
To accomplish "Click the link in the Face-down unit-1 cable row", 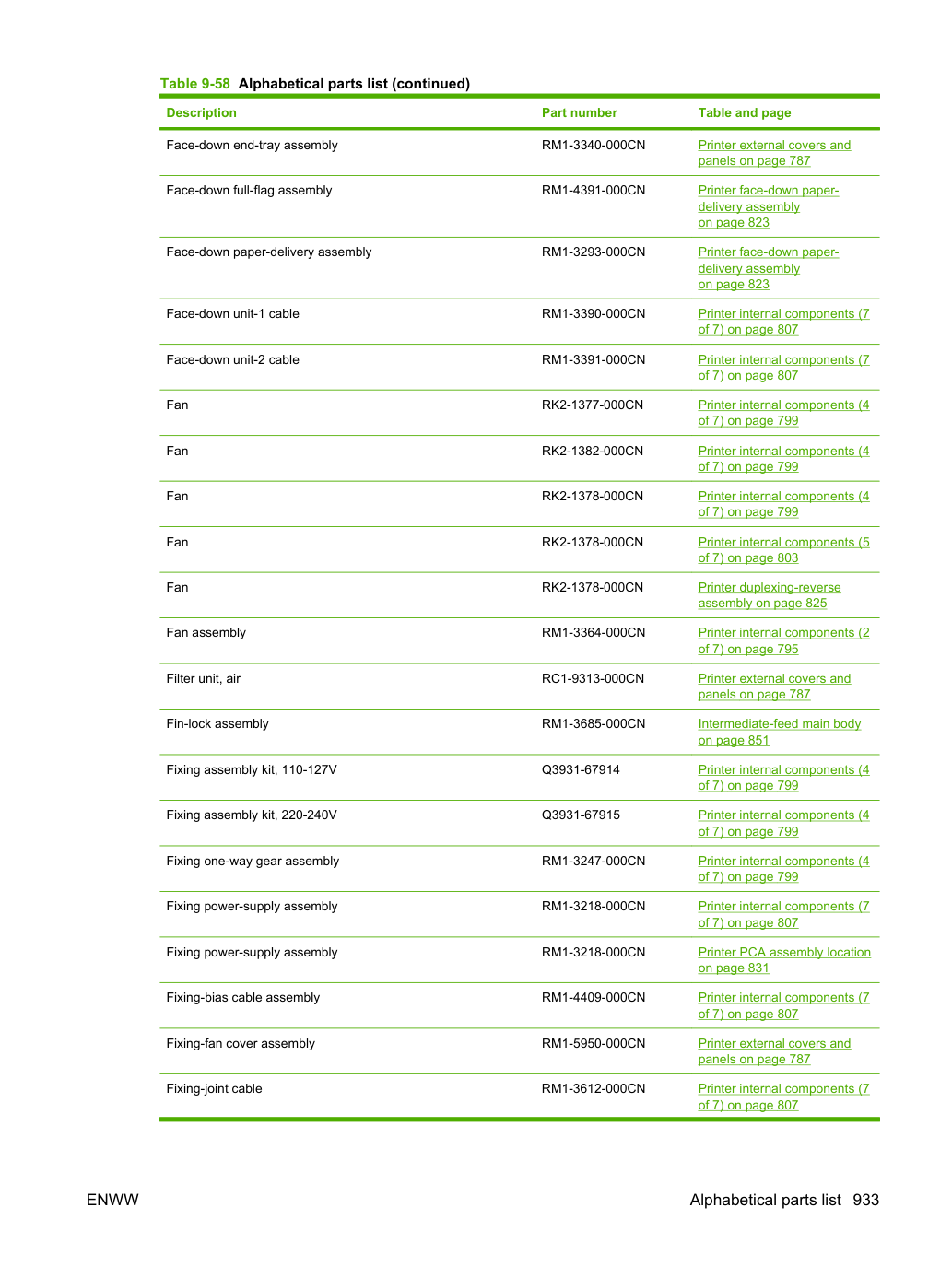I will point(783,322).
